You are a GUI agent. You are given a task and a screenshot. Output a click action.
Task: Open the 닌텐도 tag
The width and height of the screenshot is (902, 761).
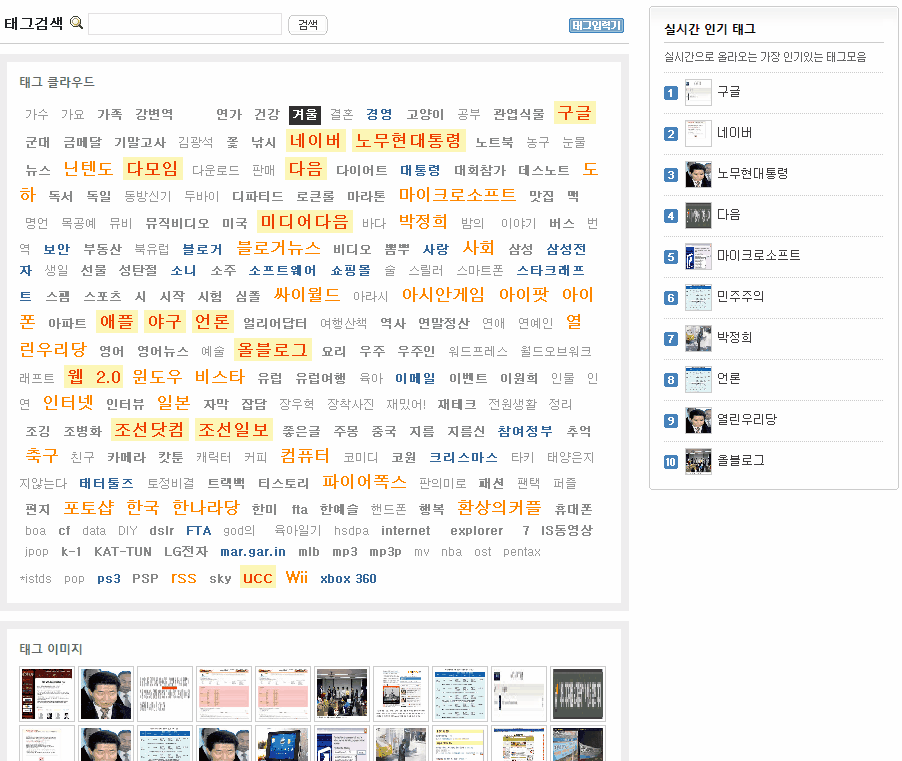click(87, 169)
